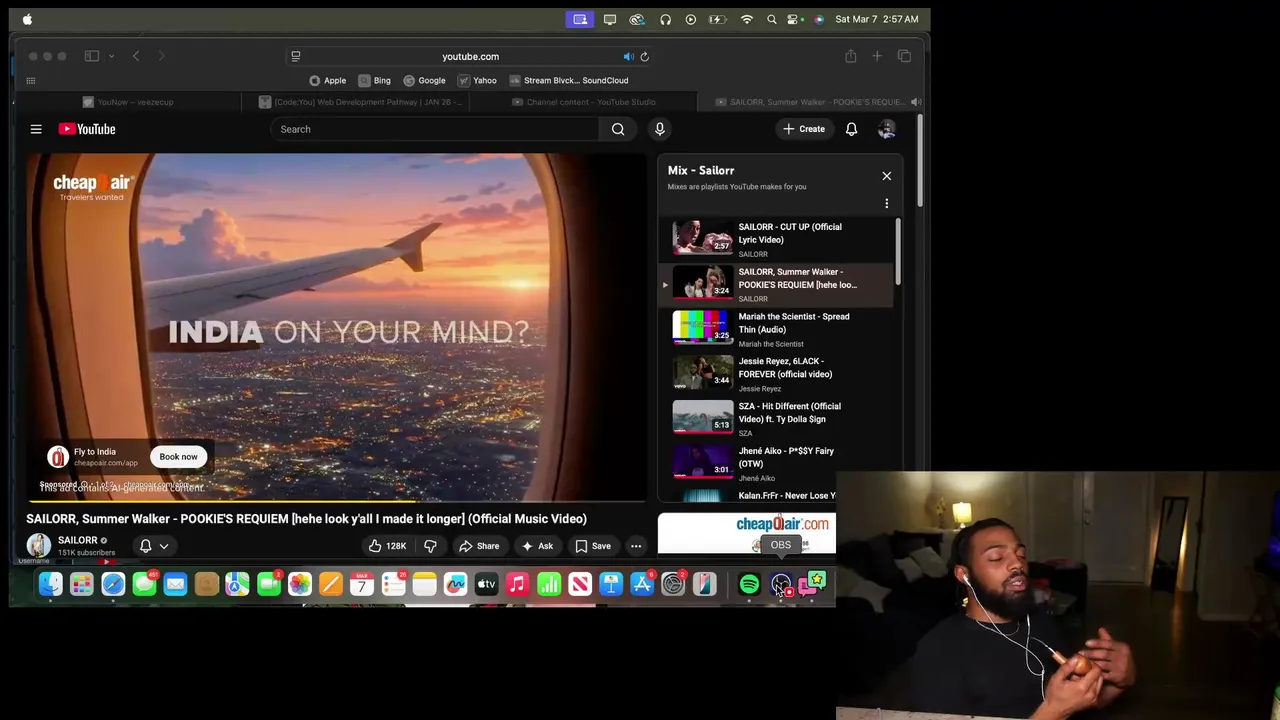The height and width of the screenshot is (720, 1280).
Task: Launch the Music app in the Dock
Action: tap(517, 584)
